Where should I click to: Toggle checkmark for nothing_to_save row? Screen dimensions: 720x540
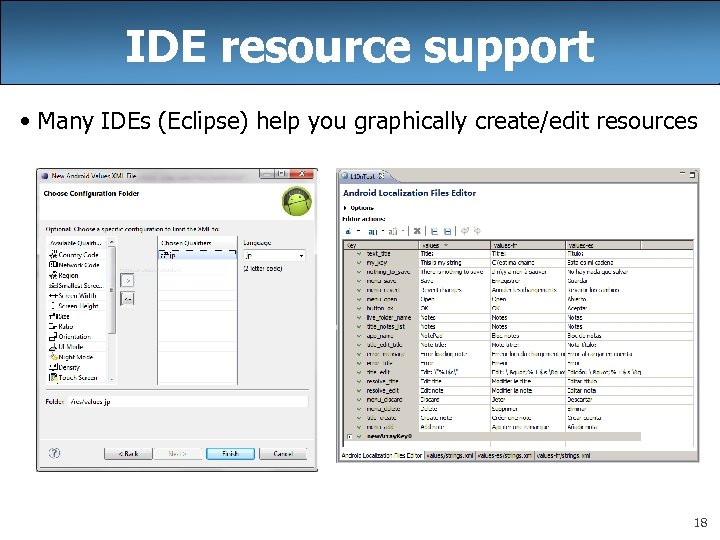pyautogui.click(x=359, y=272)
